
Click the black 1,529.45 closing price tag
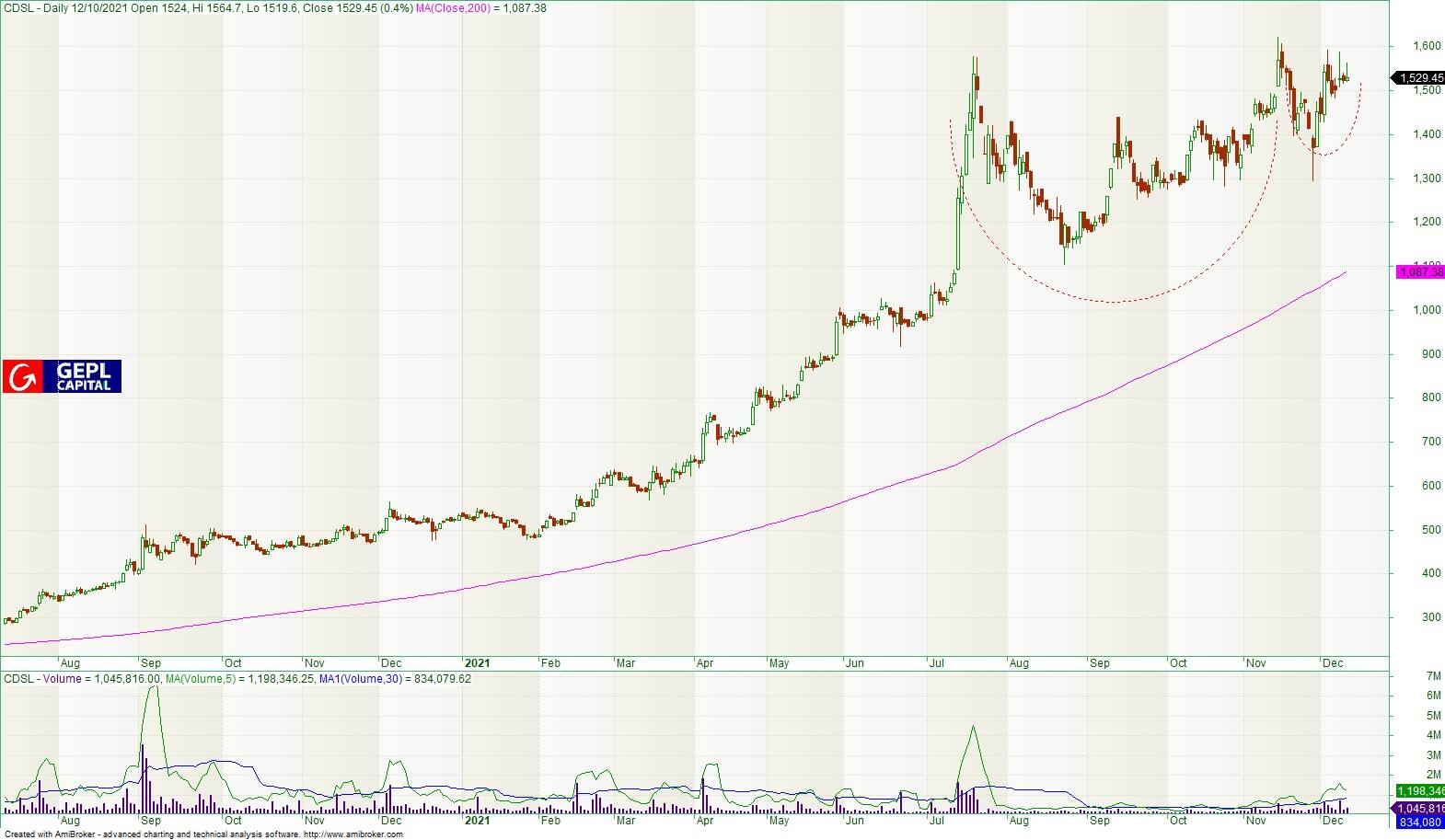[1420, 78]
